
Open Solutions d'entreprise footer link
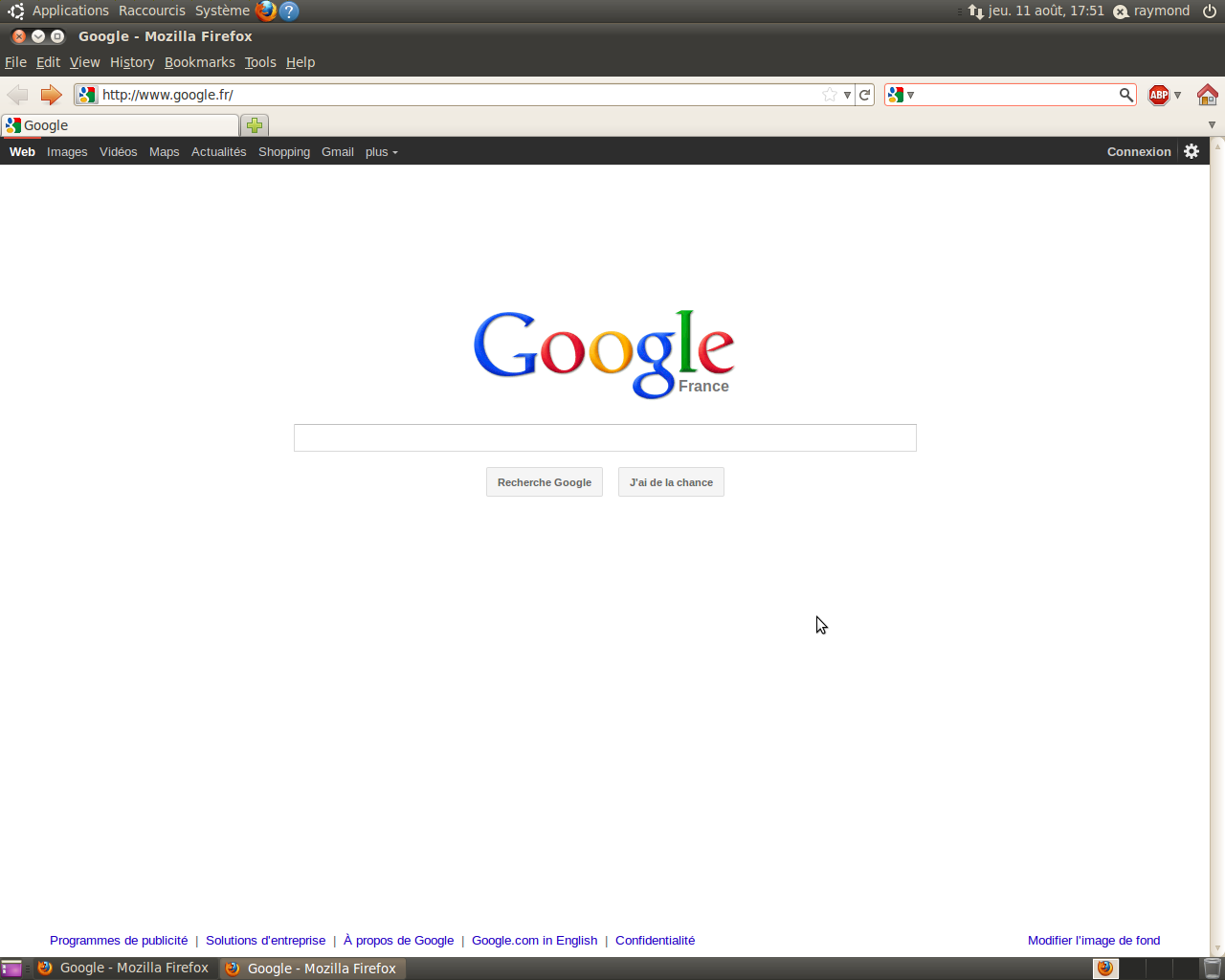point(266,941)
